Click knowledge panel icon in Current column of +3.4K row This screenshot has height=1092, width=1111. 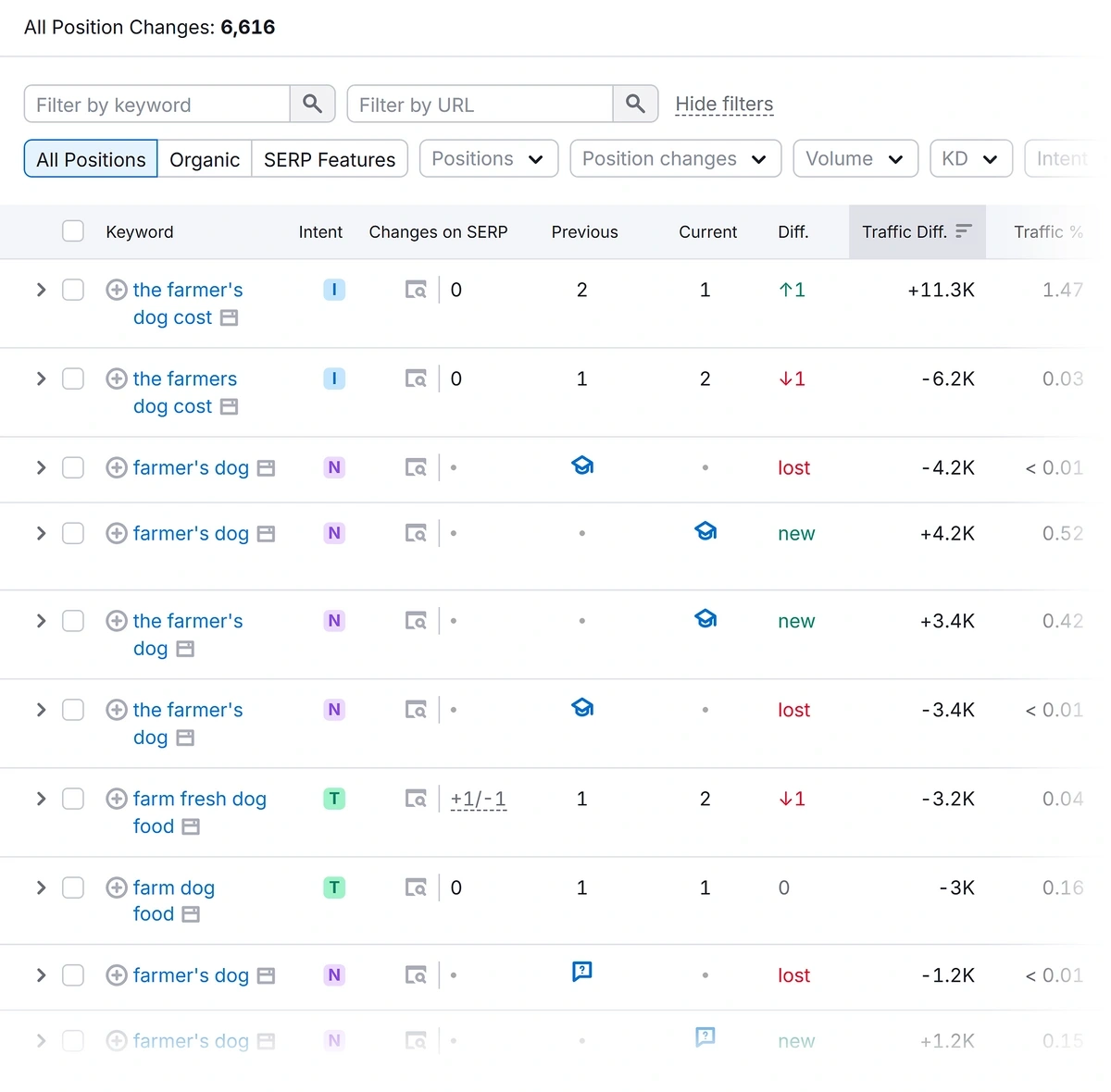(x=705, y=619)
